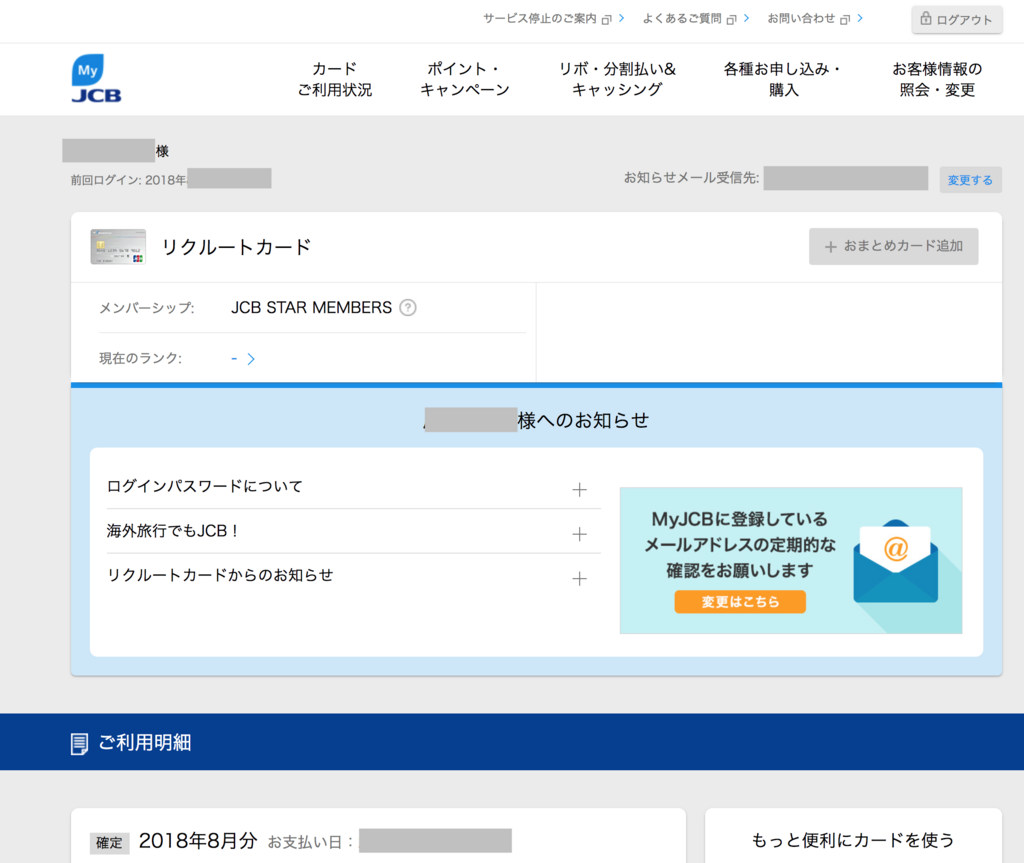Click JCB STAR MEMBERS text
The height and width of the screenshot is (863, 1024).
pos(312,308)
